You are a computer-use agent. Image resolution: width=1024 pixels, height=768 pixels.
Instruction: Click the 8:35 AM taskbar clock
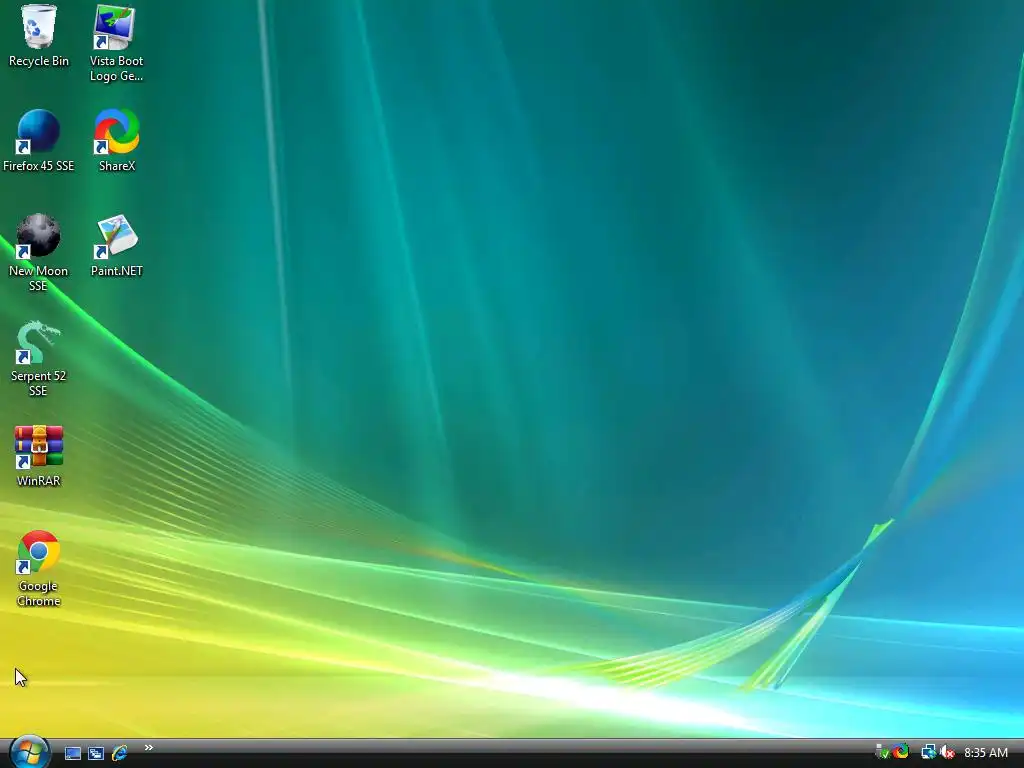(985, 753)
